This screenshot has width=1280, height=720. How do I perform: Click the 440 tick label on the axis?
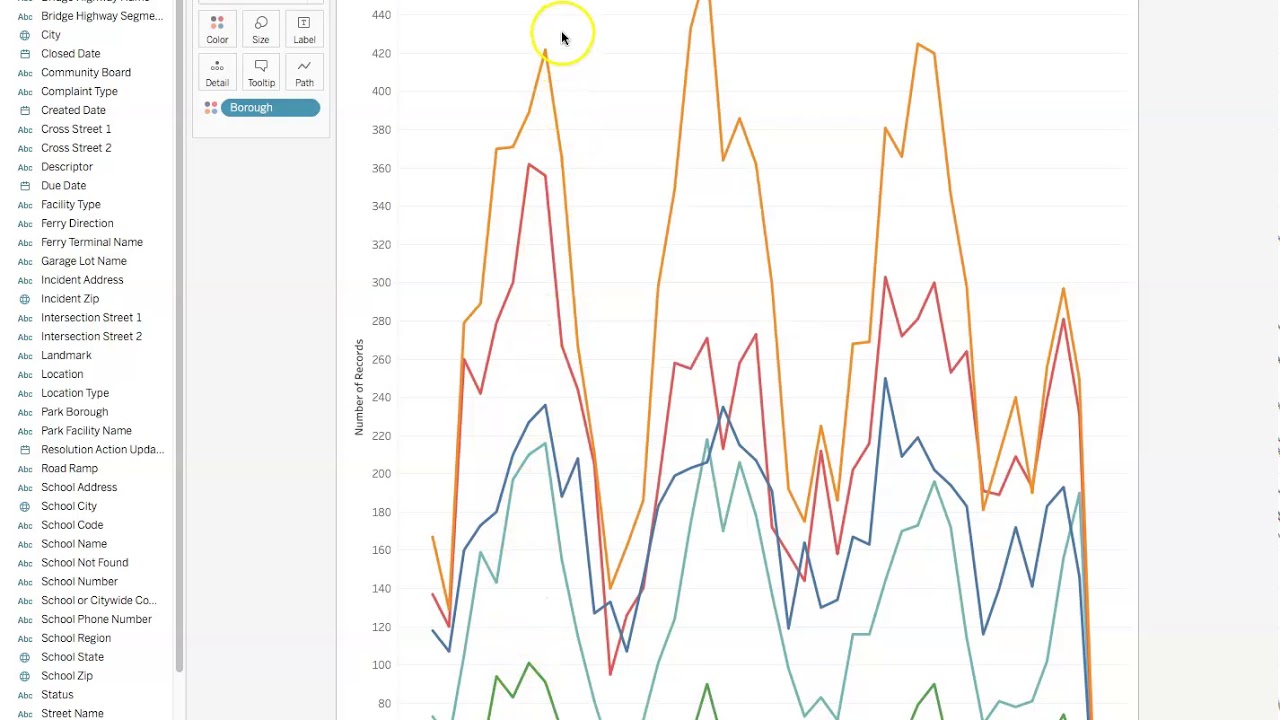click(x=381, y=15)
